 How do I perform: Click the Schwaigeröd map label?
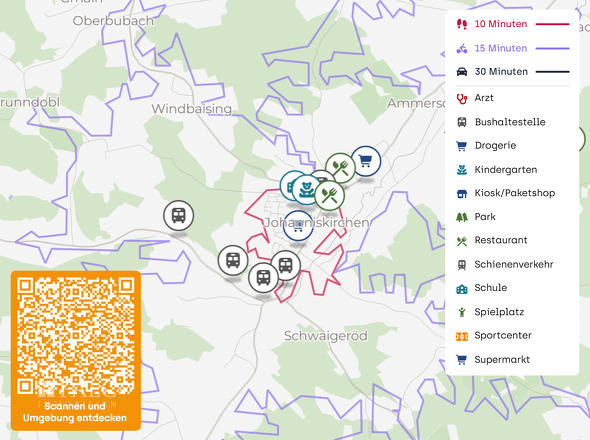(326, 336)
